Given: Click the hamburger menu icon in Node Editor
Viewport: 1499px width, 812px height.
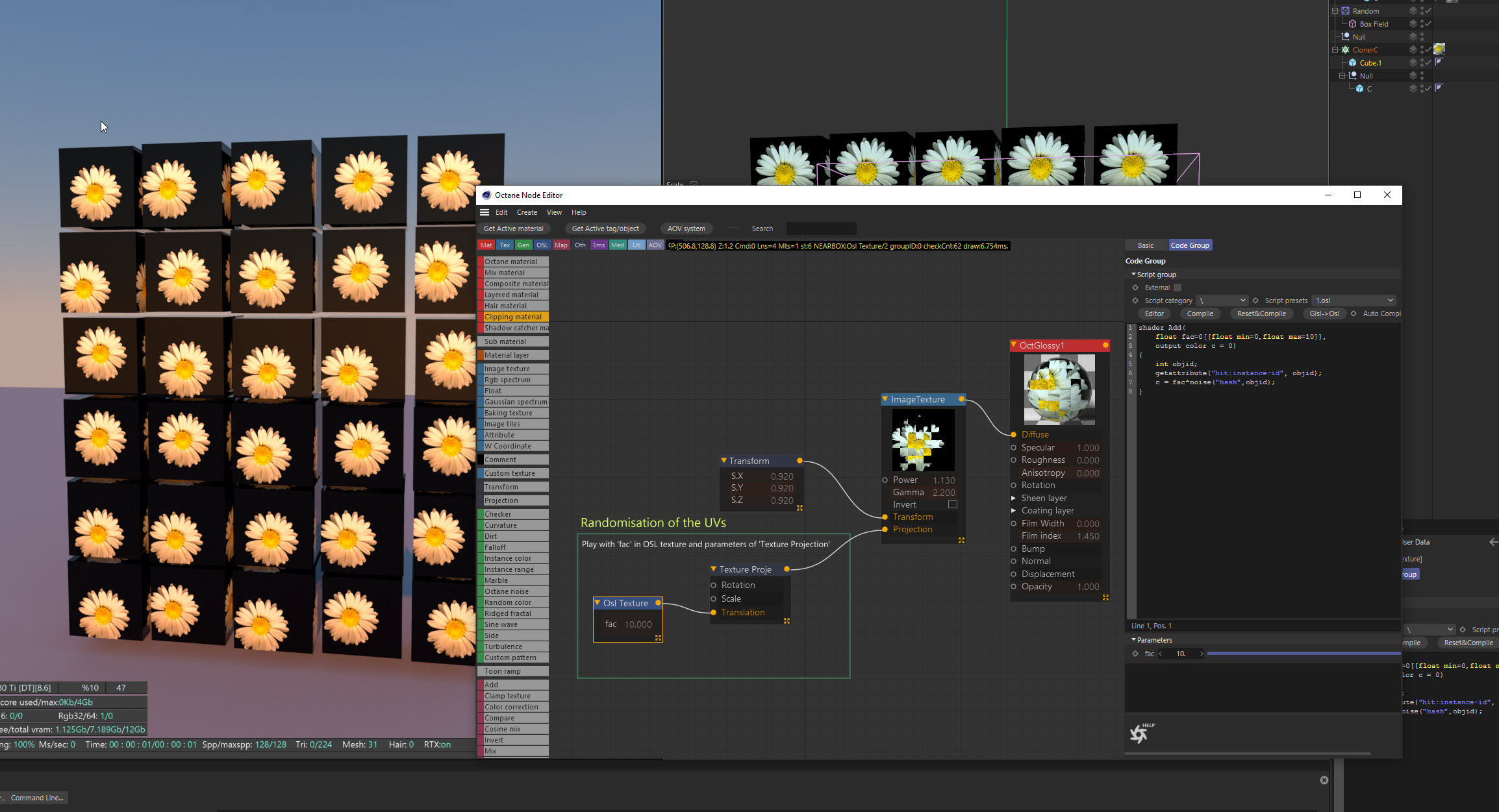Looking at the screenshot, I should (485, 212).
